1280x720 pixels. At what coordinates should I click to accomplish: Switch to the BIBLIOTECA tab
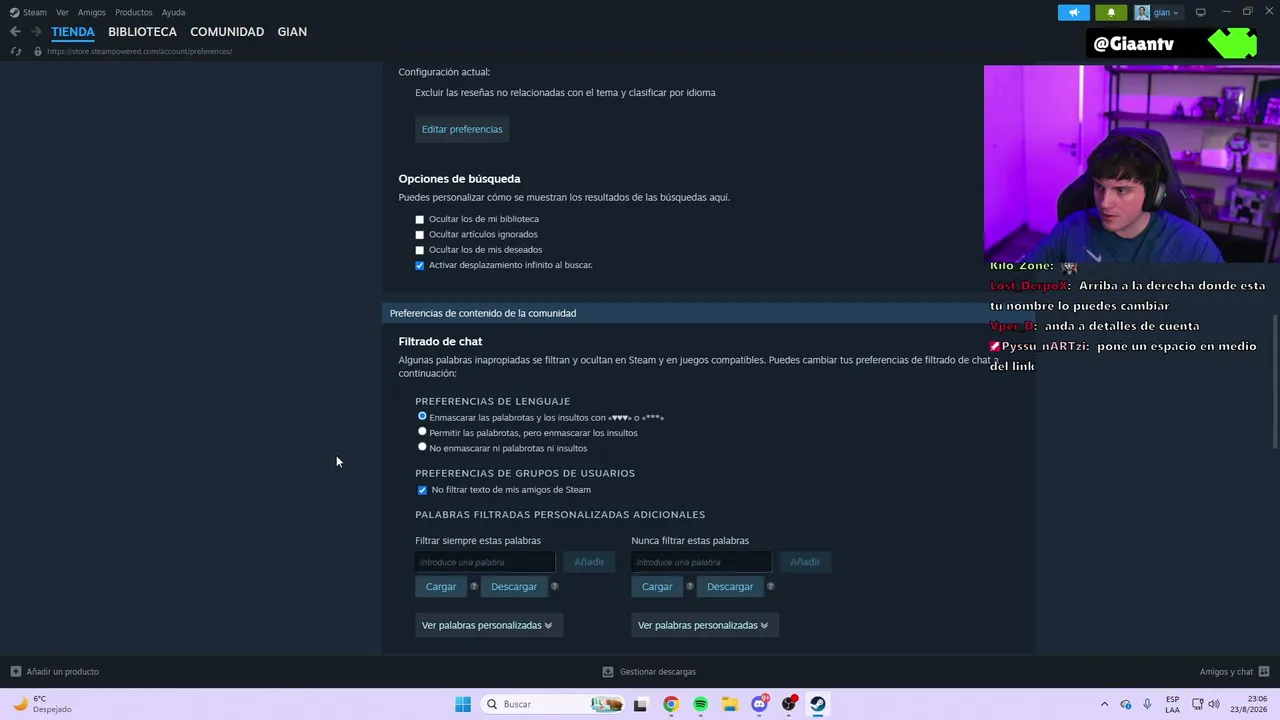coord(142,32)
